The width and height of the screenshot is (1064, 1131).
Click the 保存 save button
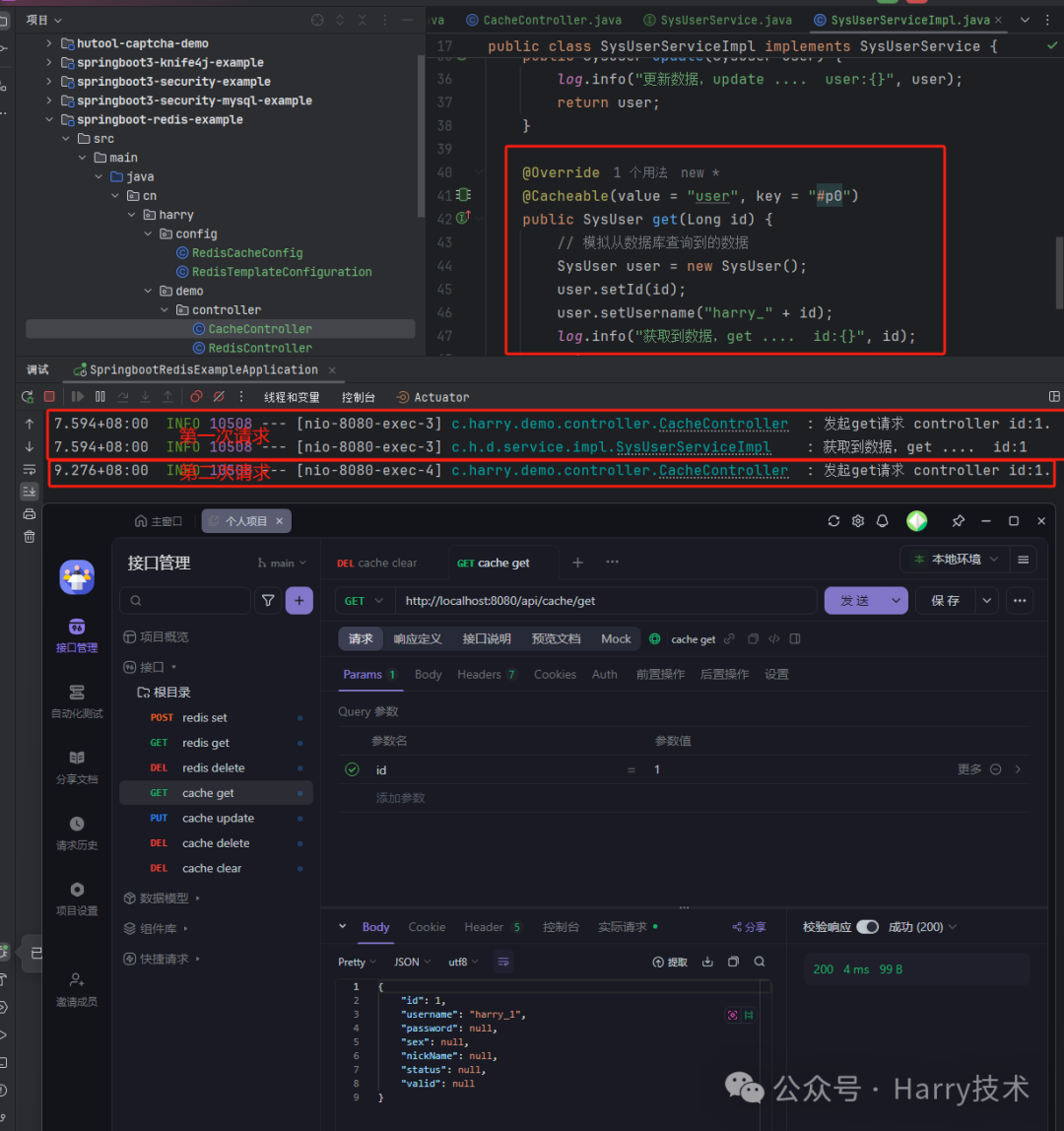point(947,600)
